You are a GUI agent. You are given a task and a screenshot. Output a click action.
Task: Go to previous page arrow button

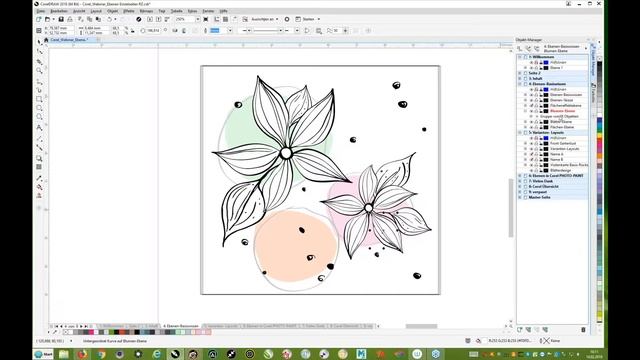pyautogui.click(x=61, y=326)
